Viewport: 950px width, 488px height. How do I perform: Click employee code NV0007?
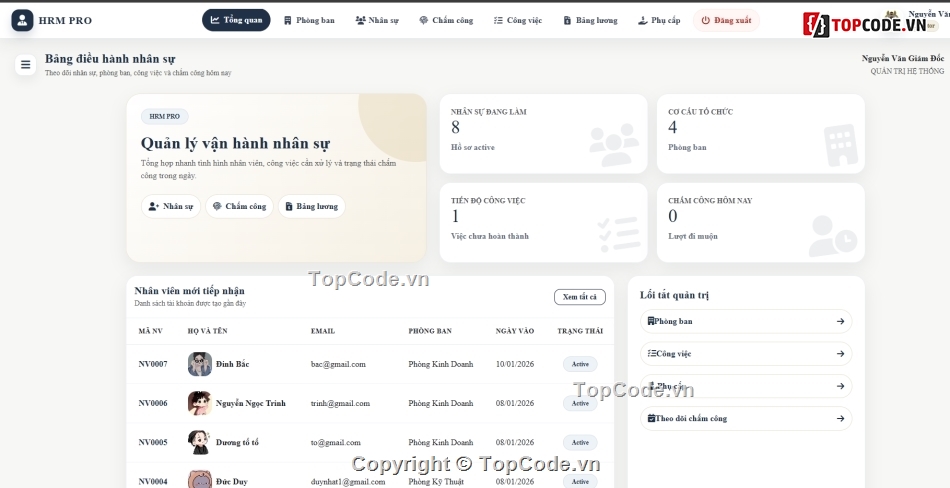click(153, 364)
